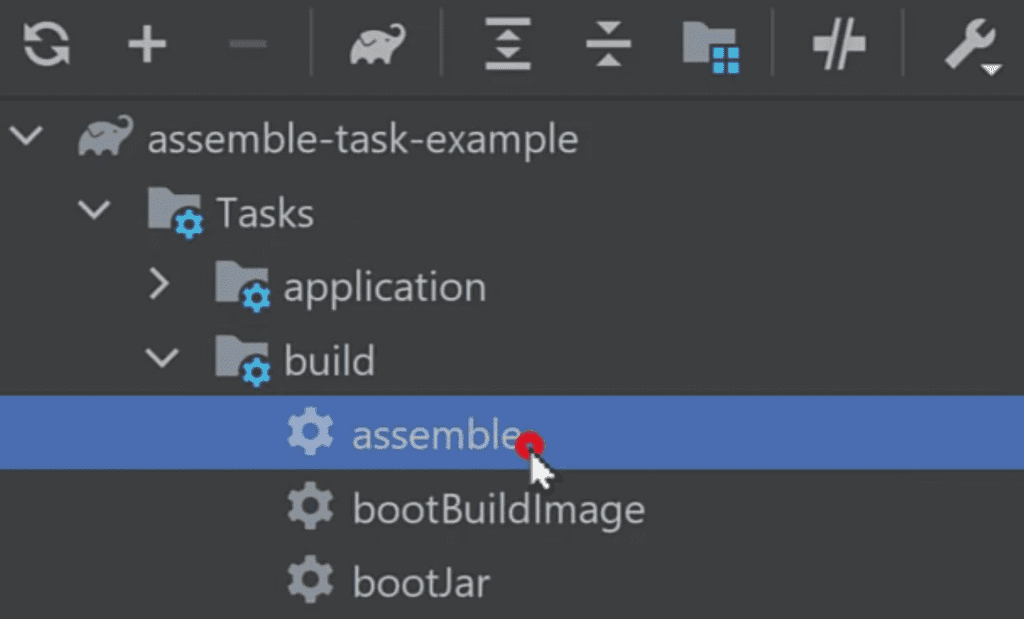Viewport: 1024px width, 619px height.
Task: Click the Expand All toolbar icon
Action: coord(508,46)
